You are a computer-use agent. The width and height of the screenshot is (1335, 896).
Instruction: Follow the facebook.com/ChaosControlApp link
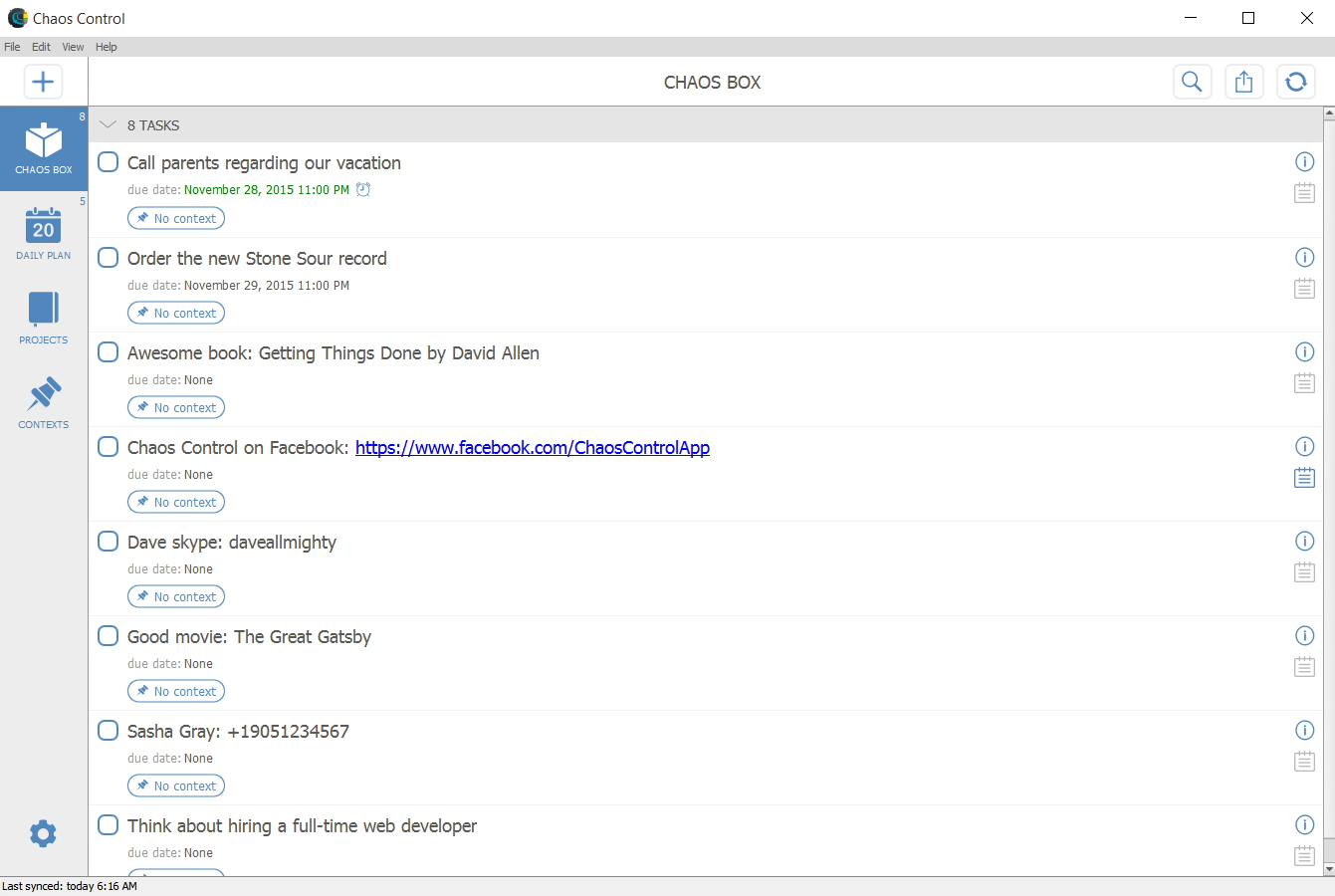coord(533,448)
